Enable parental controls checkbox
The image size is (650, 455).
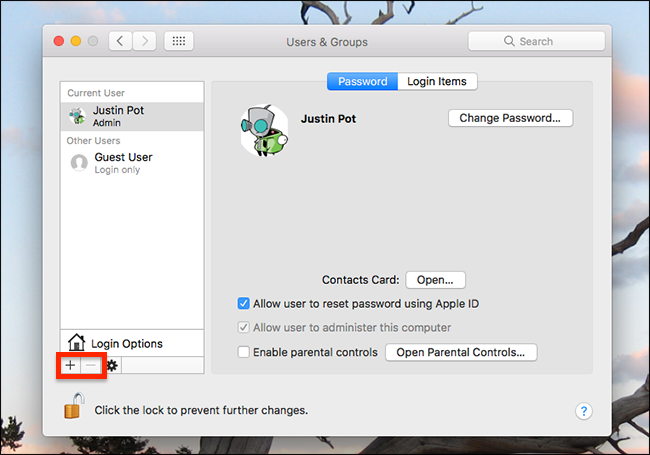click(x=244, y=352)
